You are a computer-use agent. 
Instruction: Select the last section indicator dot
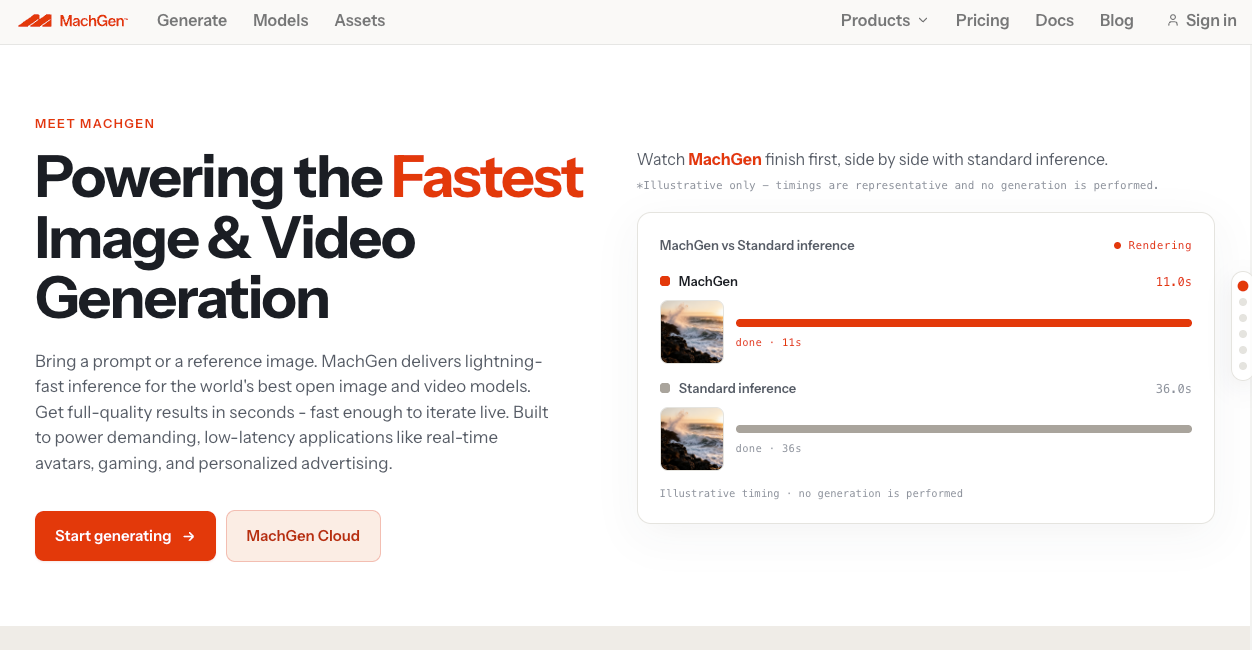tap(1243, 366)
